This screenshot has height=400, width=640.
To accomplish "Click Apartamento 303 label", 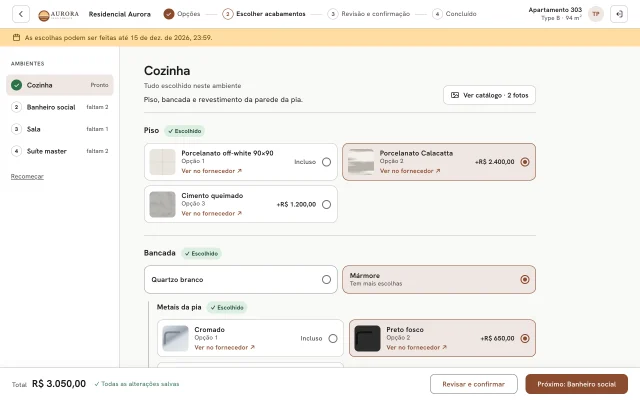I will pyautogui.click(x=555, y=10).
